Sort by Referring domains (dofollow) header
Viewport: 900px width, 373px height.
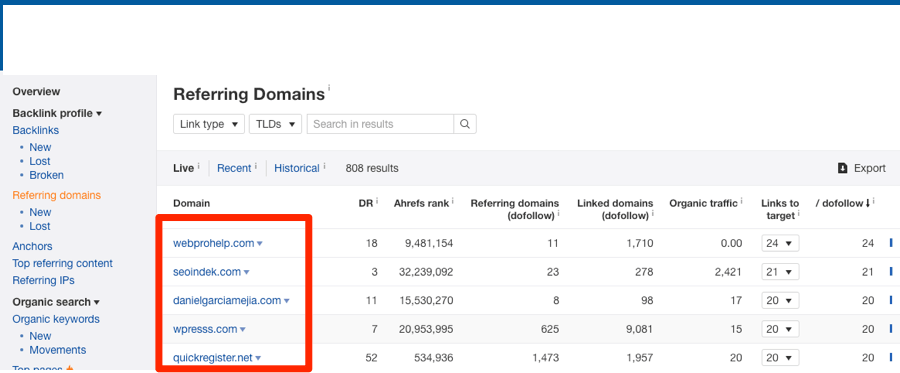[x=514, y=209]
